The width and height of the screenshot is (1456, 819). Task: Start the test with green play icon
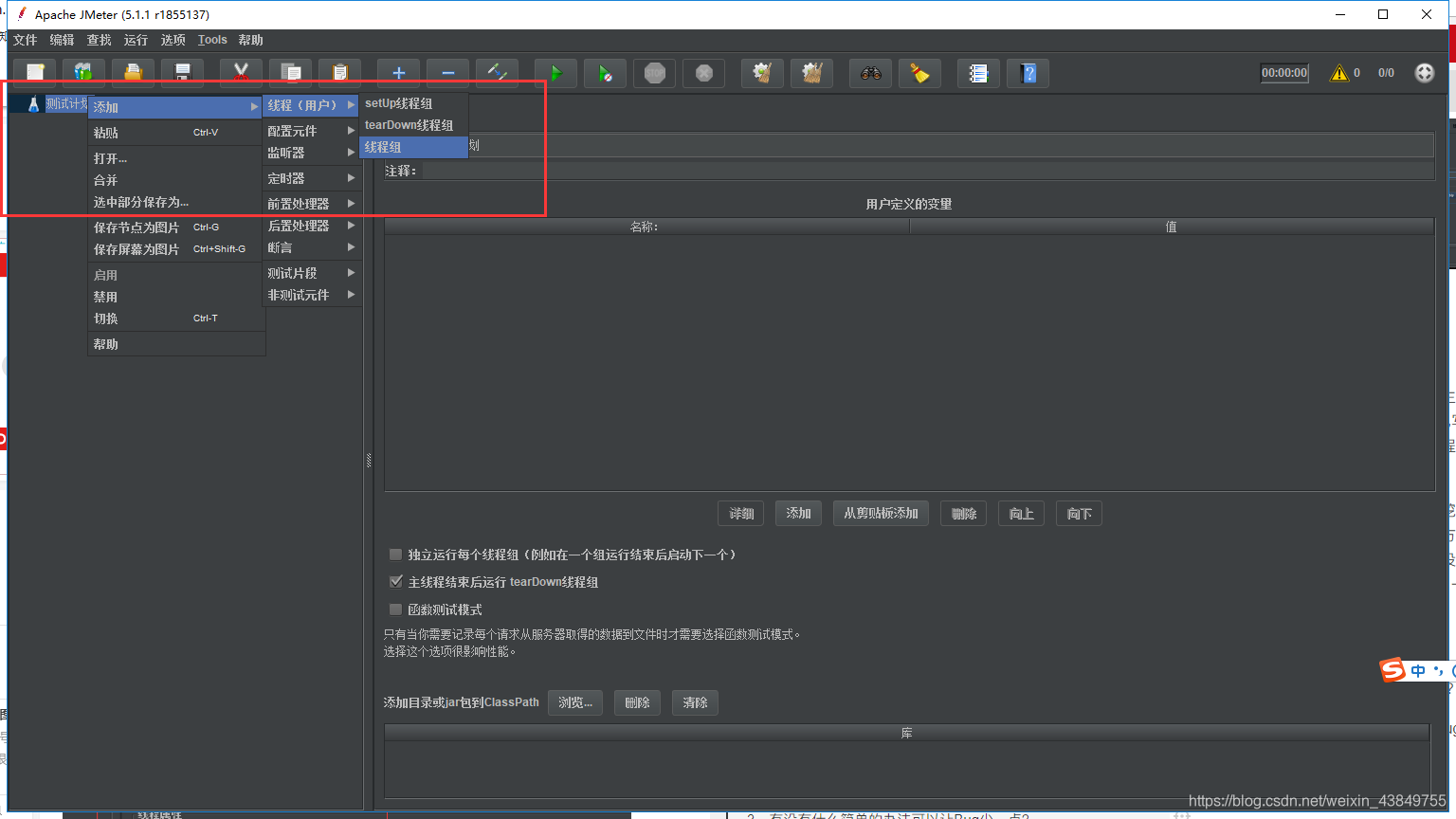click(555, 73)
